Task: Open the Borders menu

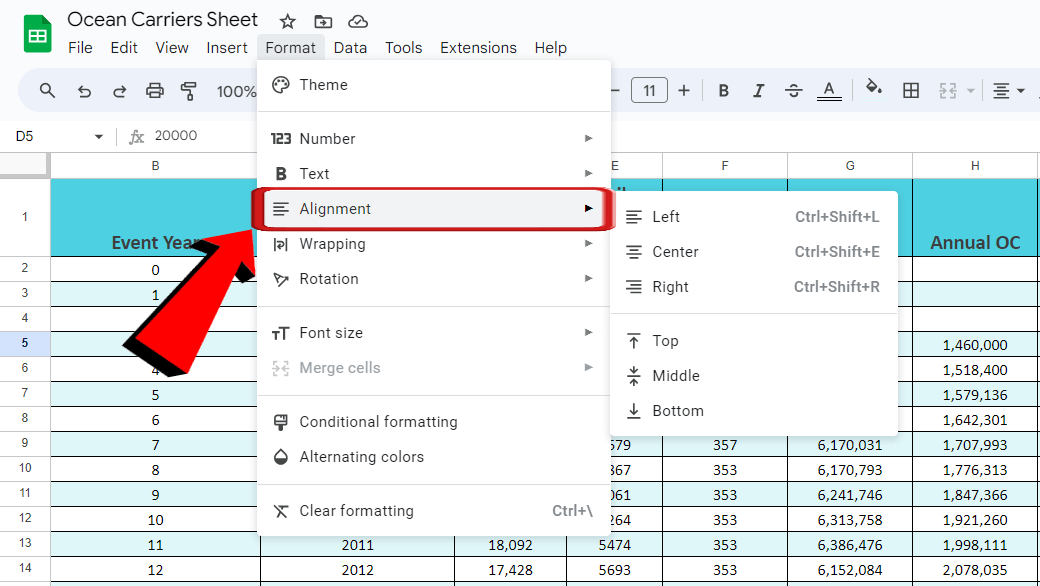Action: coord(911,90)
